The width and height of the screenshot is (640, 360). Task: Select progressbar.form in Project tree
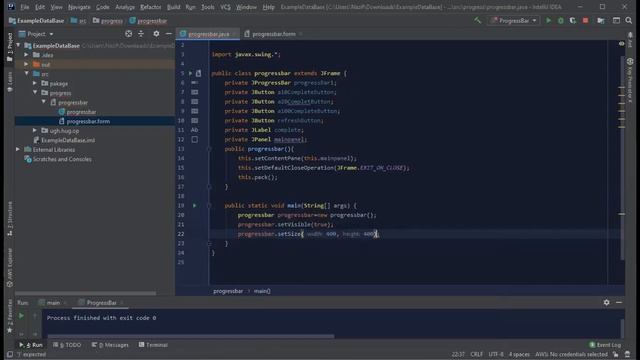point(88,121)
